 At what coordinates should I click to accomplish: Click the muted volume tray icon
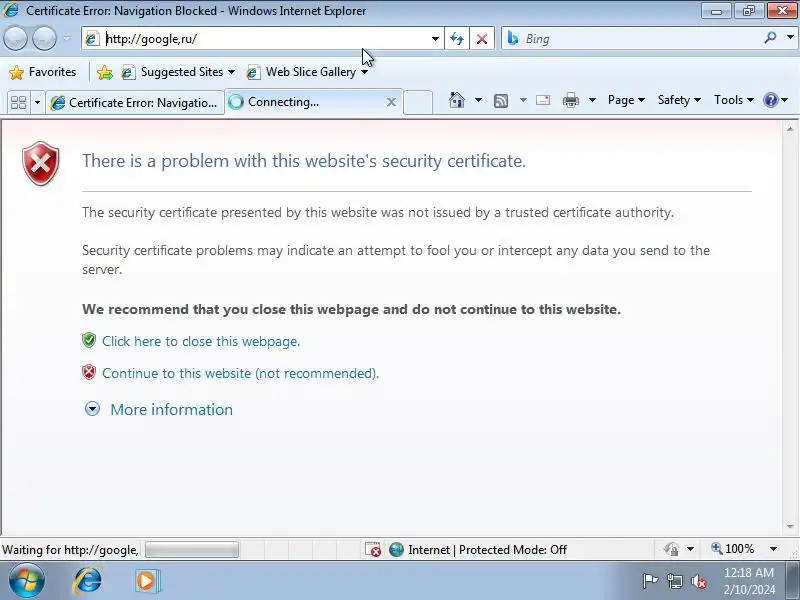coord(699,581)
